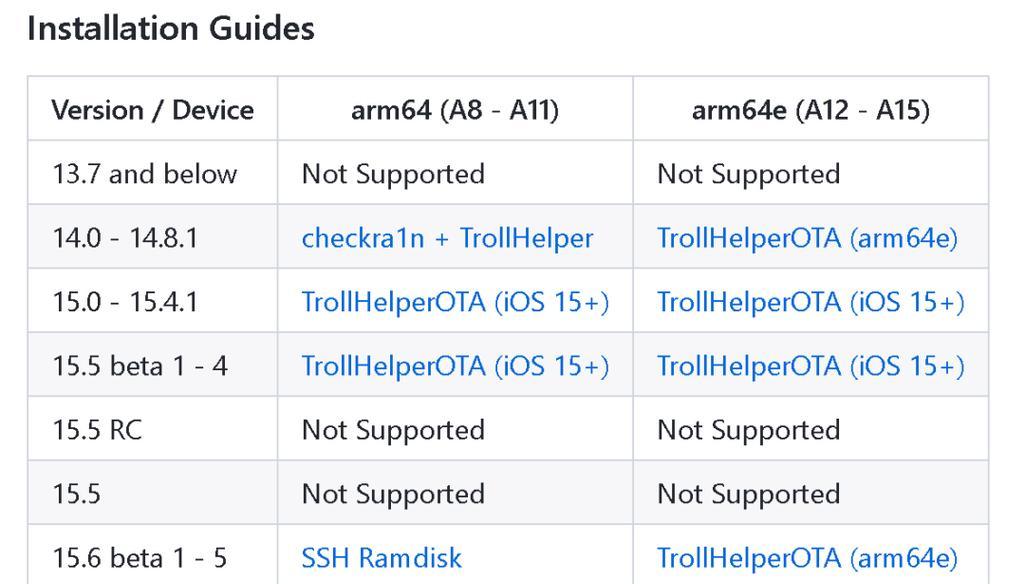Click Not Supported under arm64 for 15.5 RC
The image size is (1025, 584).
point(393,430)
